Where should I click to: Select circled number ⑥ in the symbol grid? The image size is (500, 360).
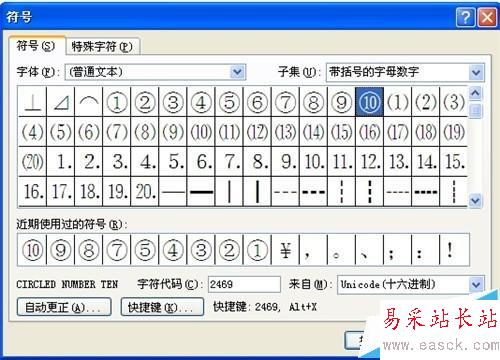[x=257, y=102]
